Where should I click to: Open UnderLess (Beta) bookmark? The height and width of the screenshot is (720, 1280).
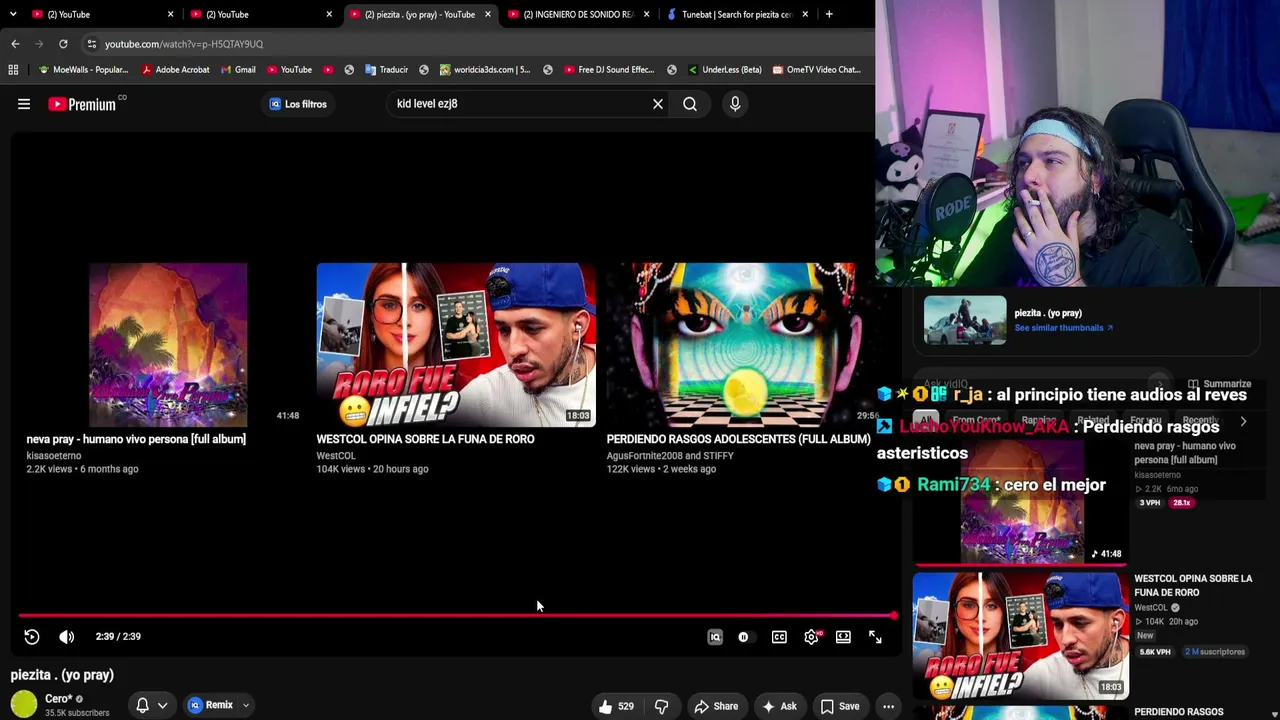point(725,70)
